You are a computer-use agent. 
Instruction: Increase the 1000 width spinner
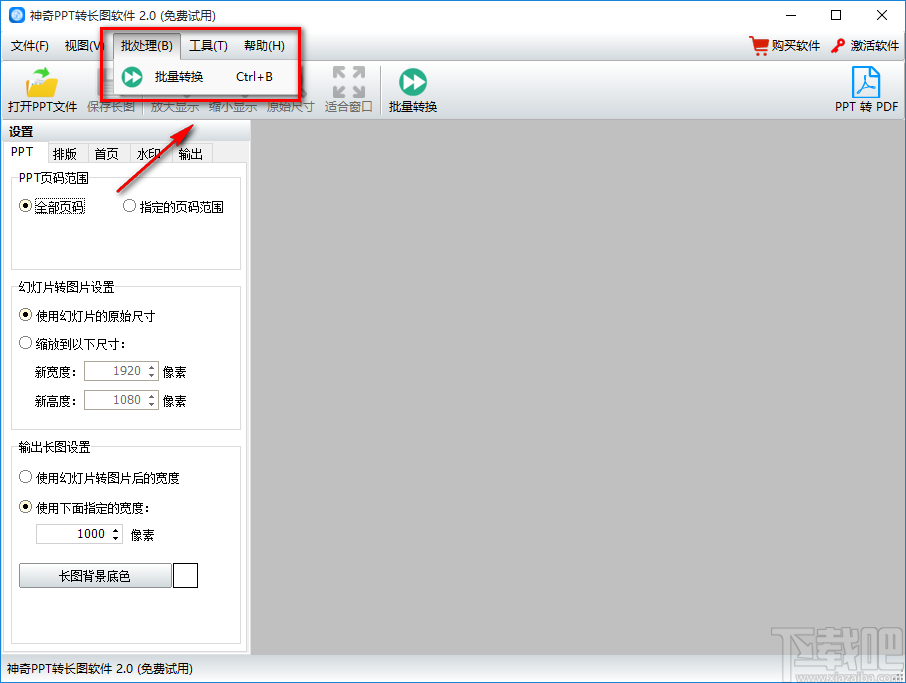point(116,529)
